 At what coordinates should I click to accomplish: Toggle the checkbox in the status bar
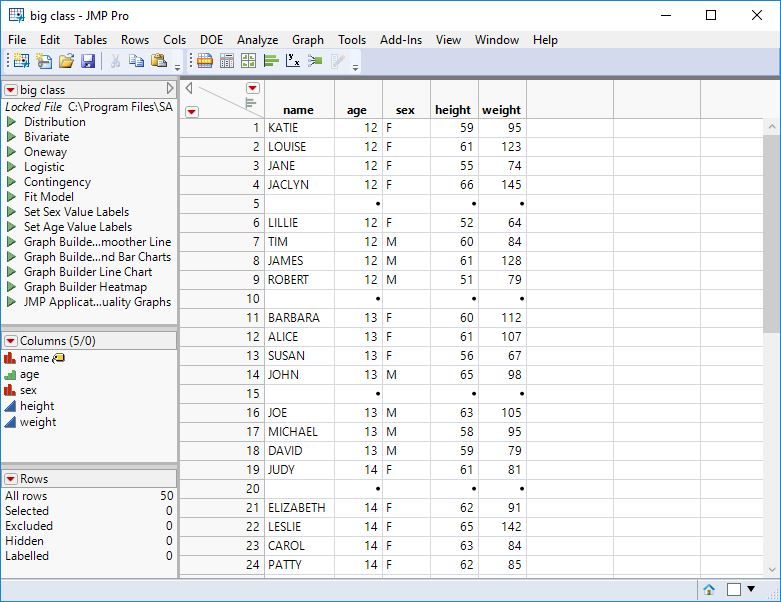pos(735,589)
